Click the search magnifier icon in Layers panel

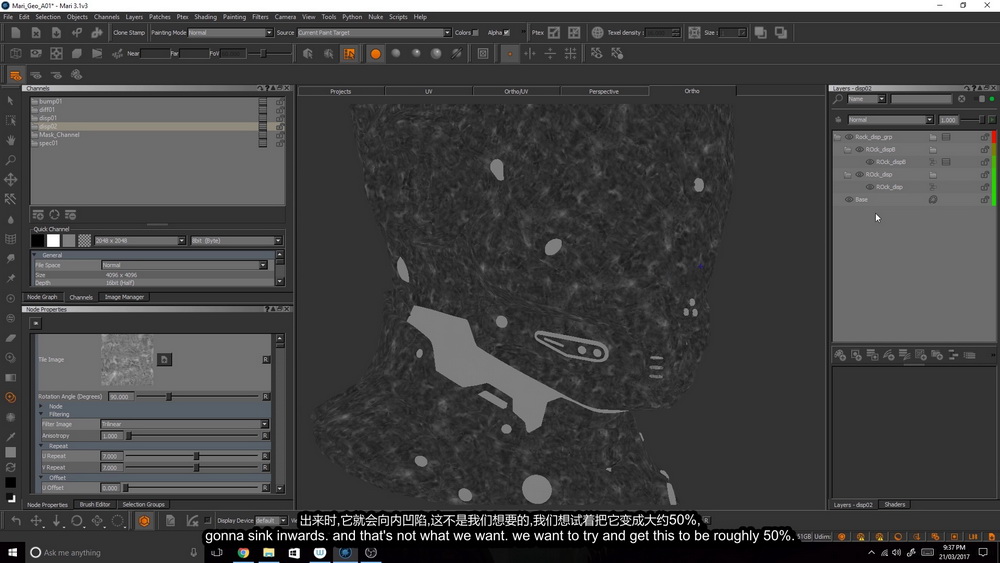(x=838, y=99)
